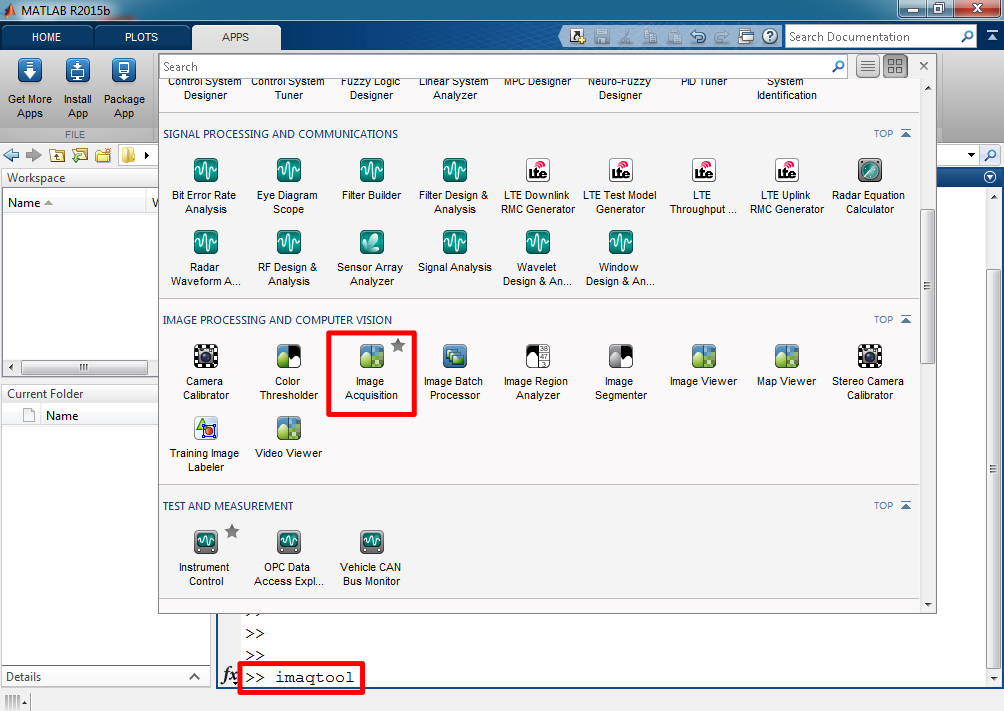Launch Image Batch Processor app
Image resolution: width=1004 pixels, height=711 pixels.
(454, 372)
